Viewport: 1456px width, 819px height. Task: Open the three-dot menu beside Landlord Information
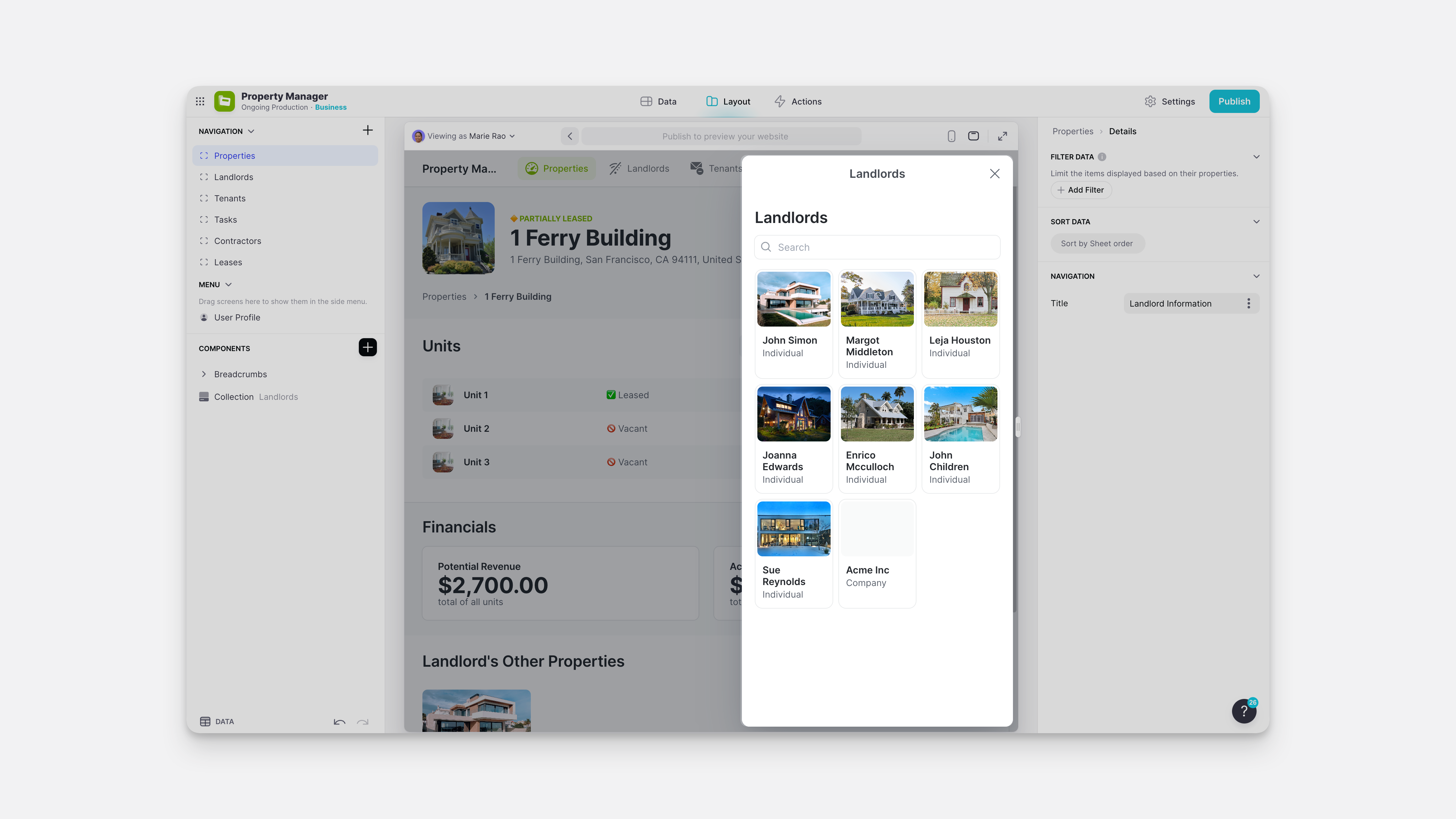pos(1249,304)
